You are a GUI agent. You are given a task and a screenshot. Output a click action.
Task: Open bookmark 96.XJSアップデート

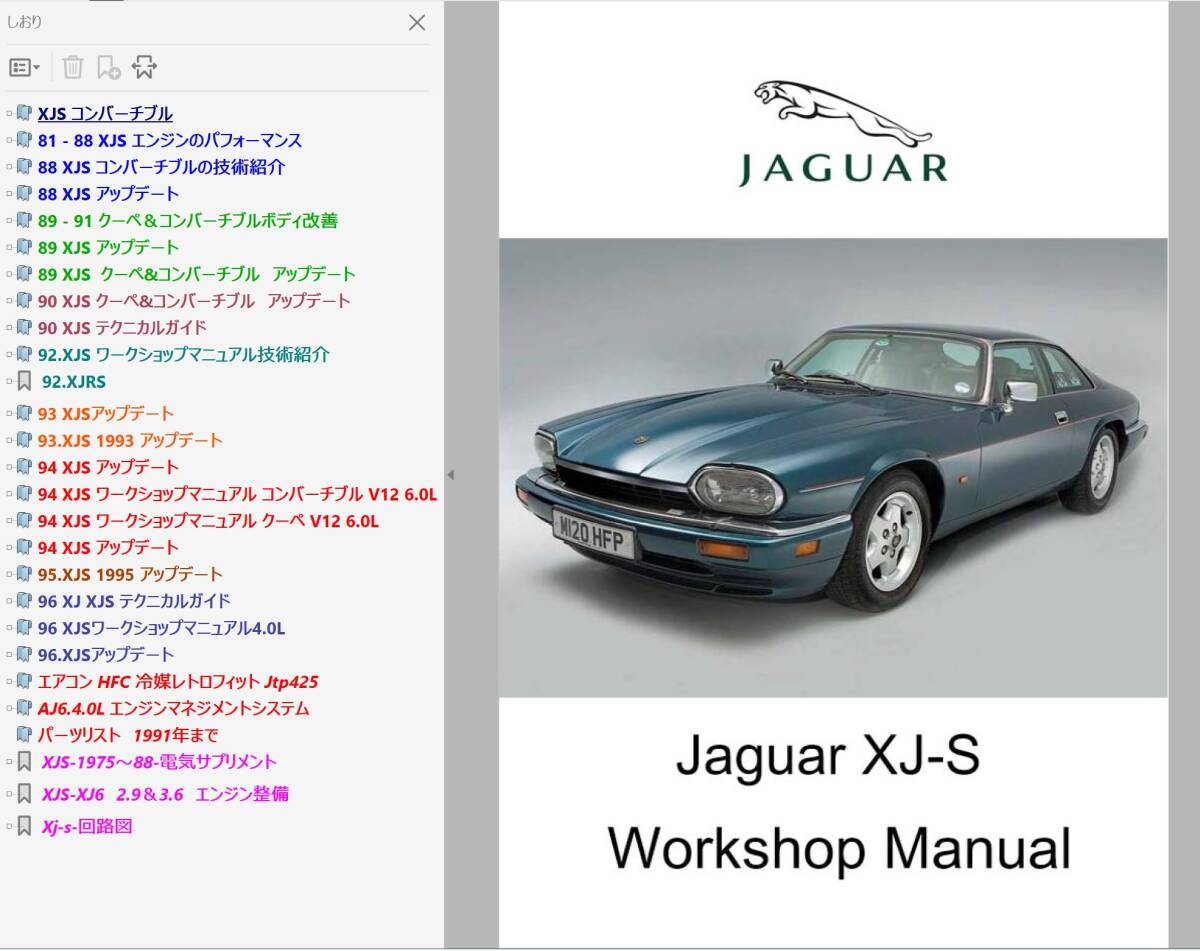pyautogui.click(x=106, y=655)
